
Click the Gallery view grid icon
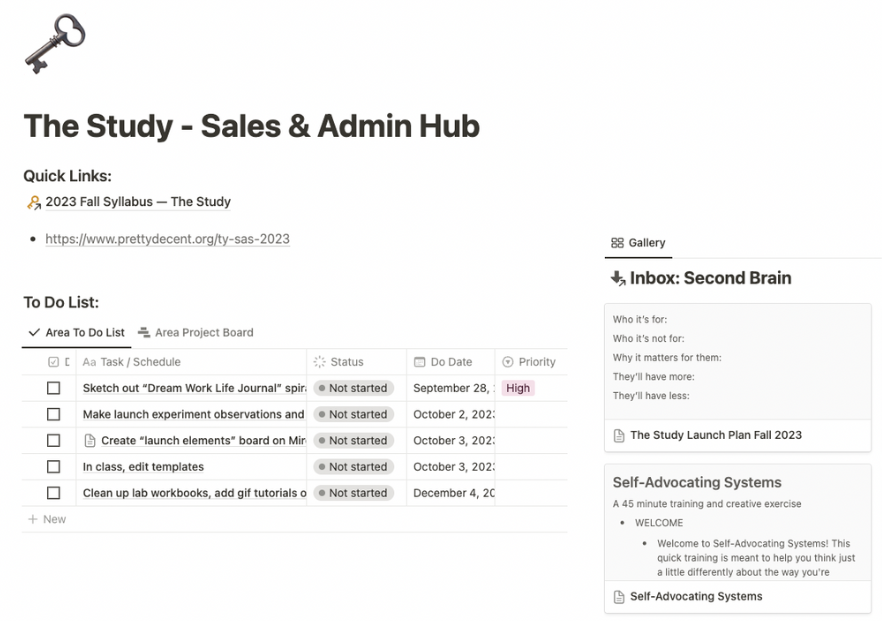pyautogui.click(x=617, y=243)
